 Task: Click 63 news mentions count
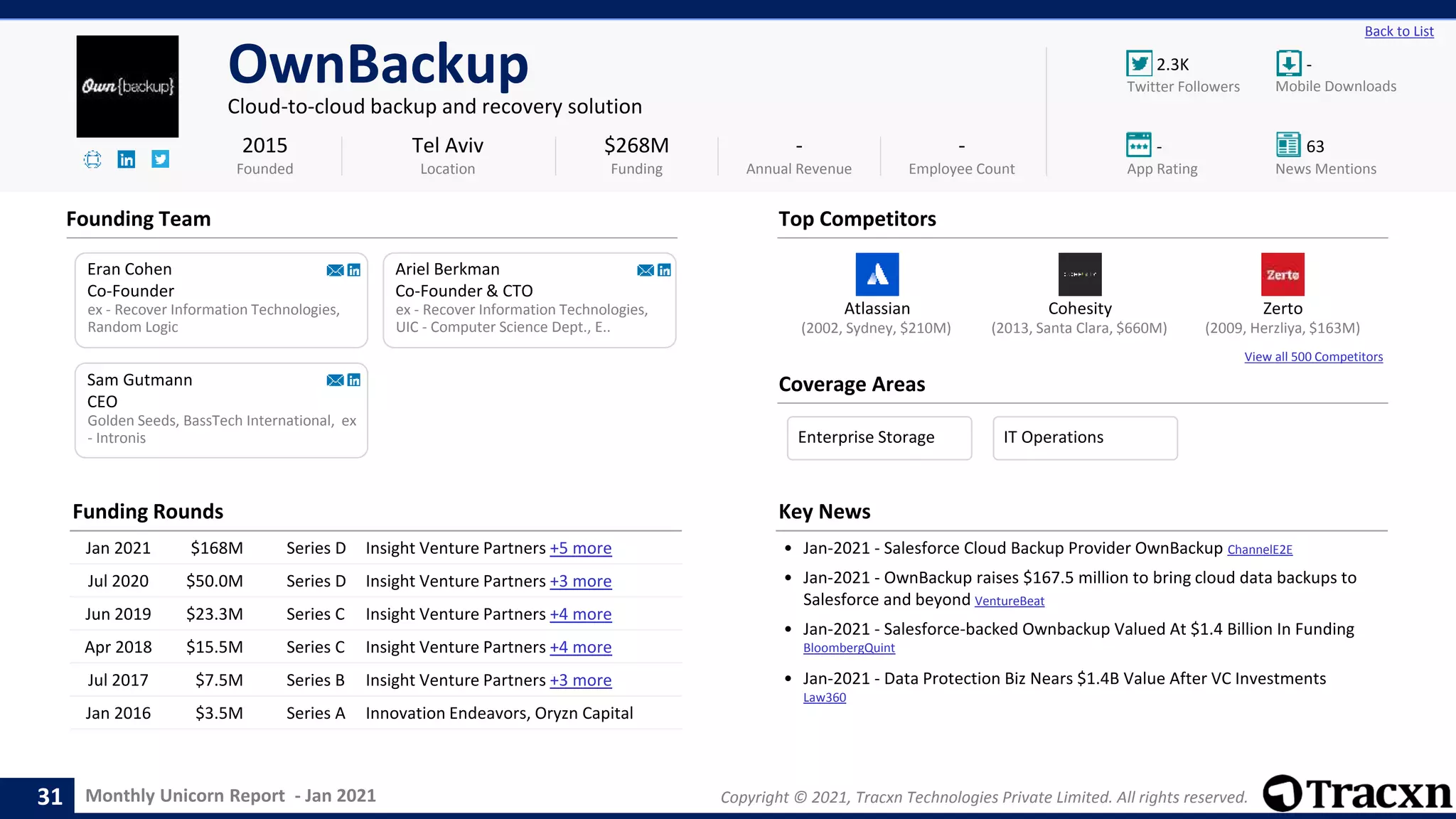1315,146
